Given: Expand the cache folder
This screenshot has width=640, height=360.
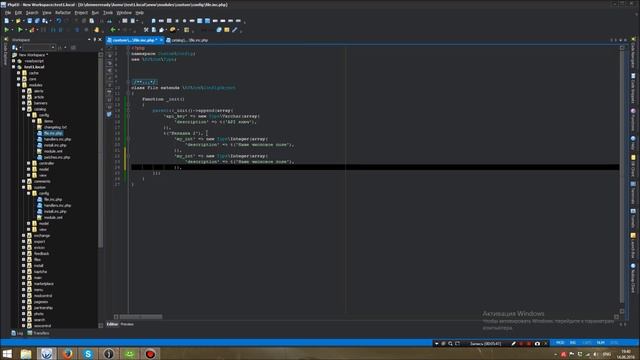Looking at the screenshot, I should click(18, 73).
